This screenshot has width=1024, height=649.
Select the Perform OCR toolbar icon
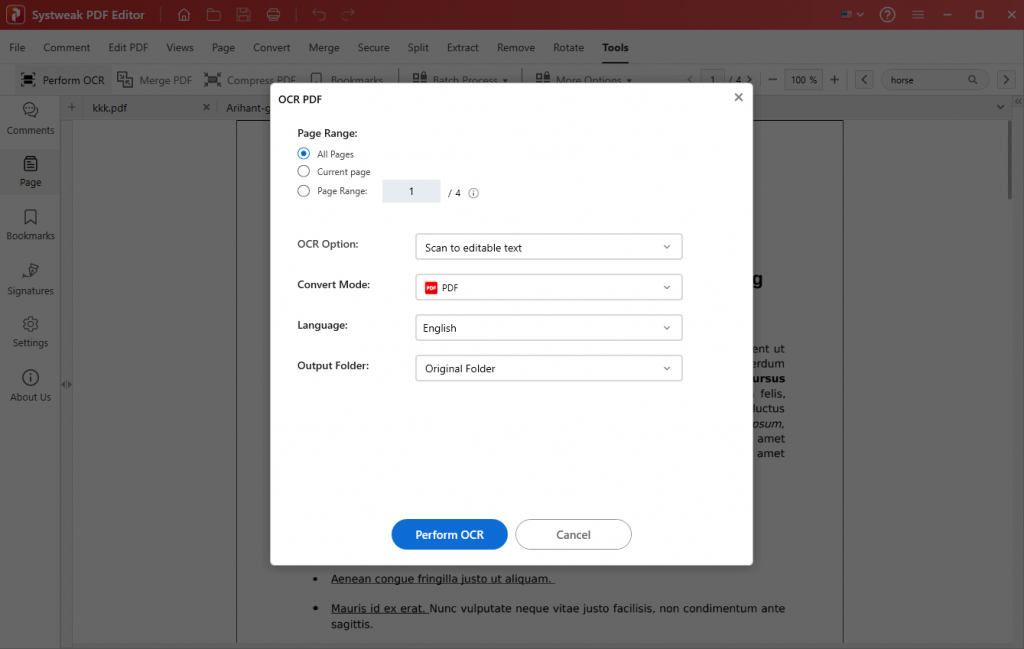click(x=62, y=79)
